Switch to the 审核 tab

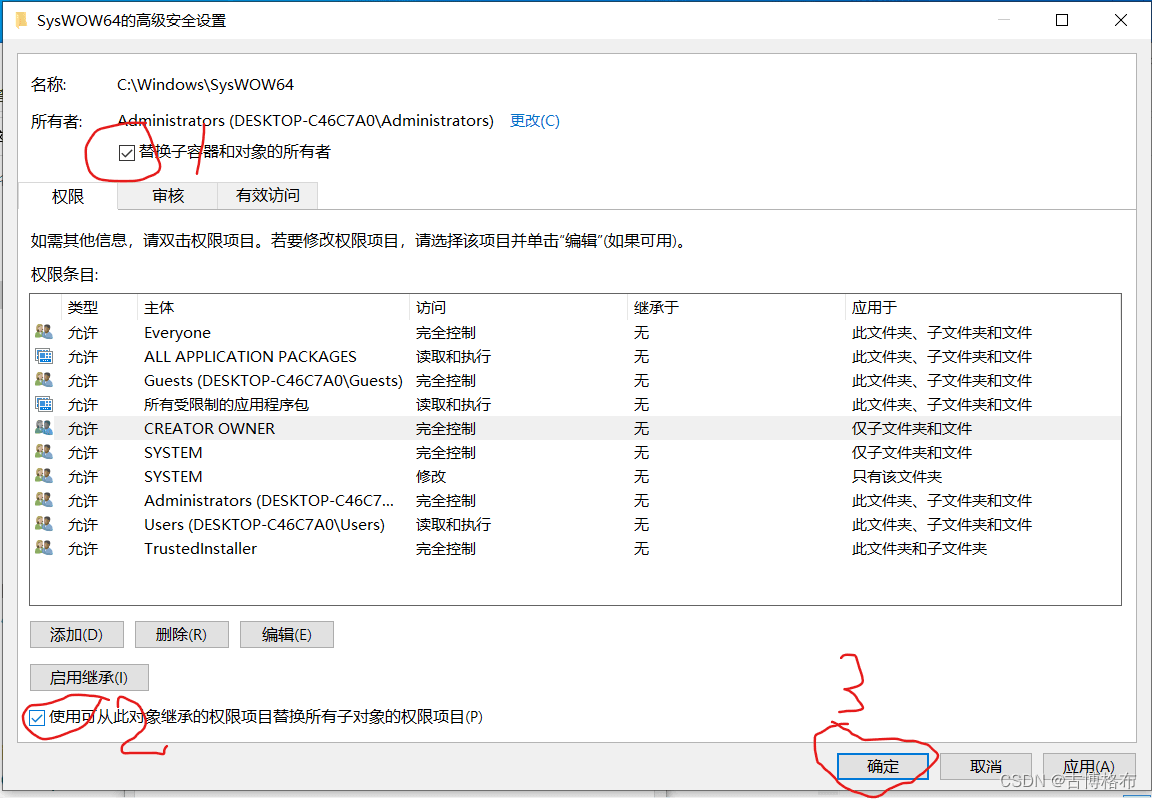168,196
